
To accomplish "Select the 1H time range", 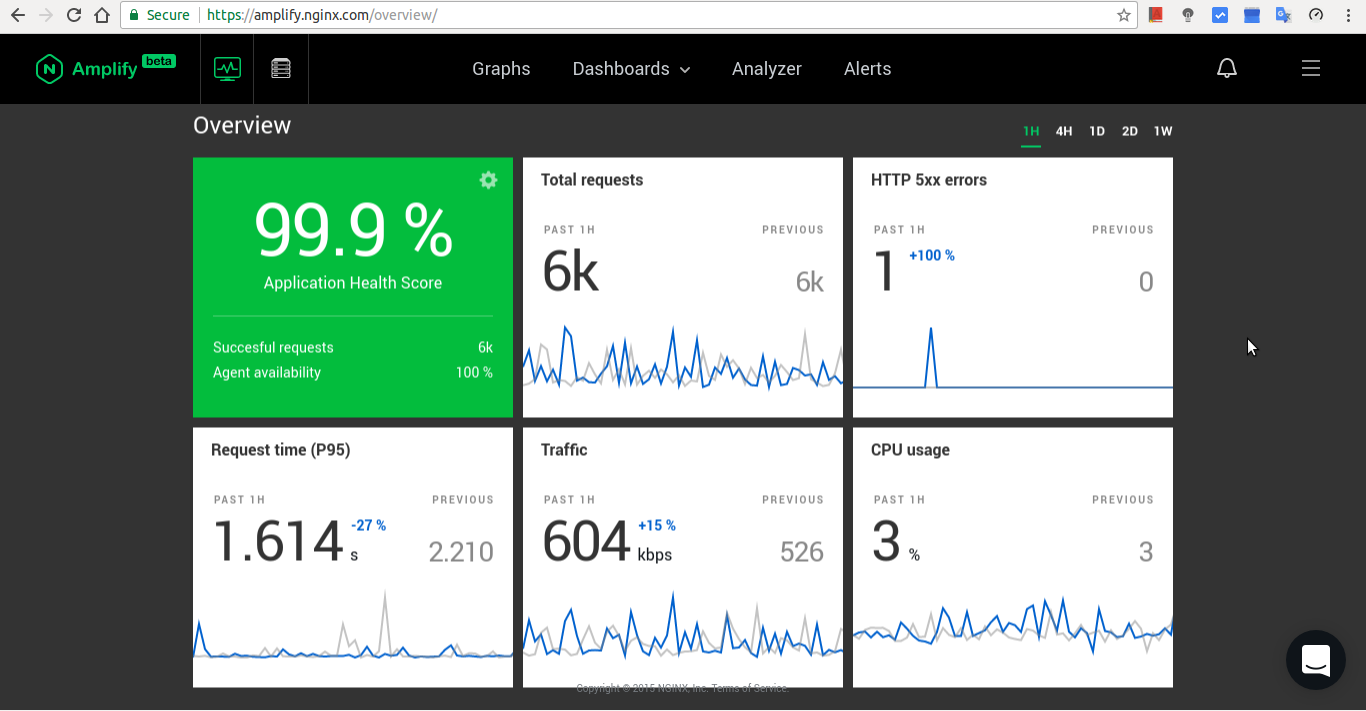I will [1031, 131].
